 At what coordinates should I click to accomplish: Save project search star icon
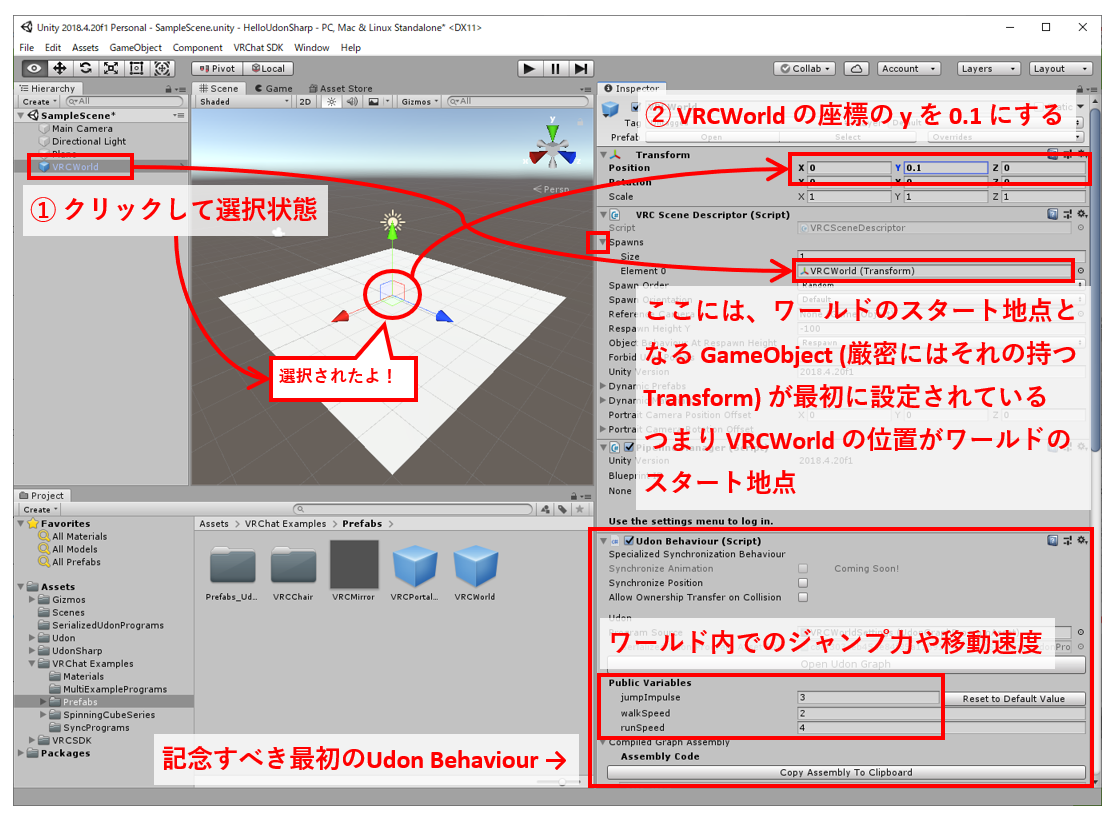pyautogui.click(x=579, y=509)
